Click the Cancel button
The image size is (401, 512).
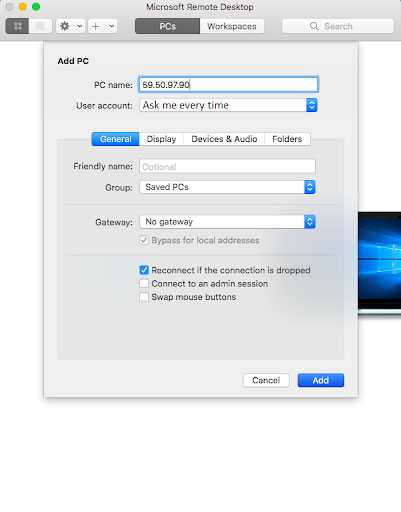click(266, 380)
